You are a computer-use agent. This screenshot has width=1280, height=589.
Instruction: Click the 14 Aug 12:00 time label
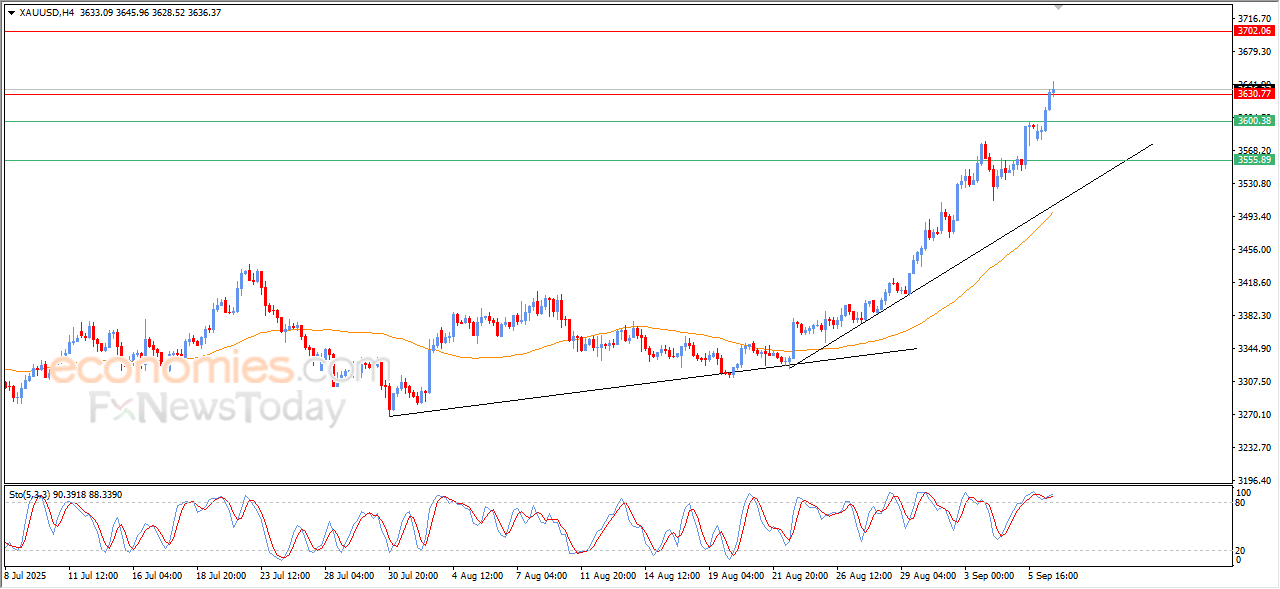pyautogui.click(x=670, y=576)
